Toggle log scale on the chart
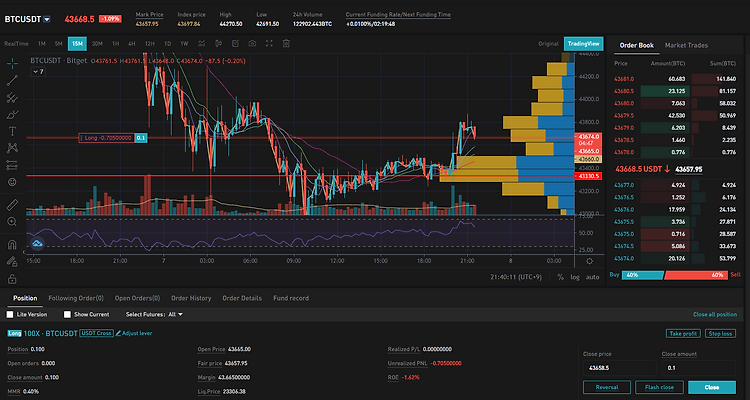750x400 pixels. [575, 277]
